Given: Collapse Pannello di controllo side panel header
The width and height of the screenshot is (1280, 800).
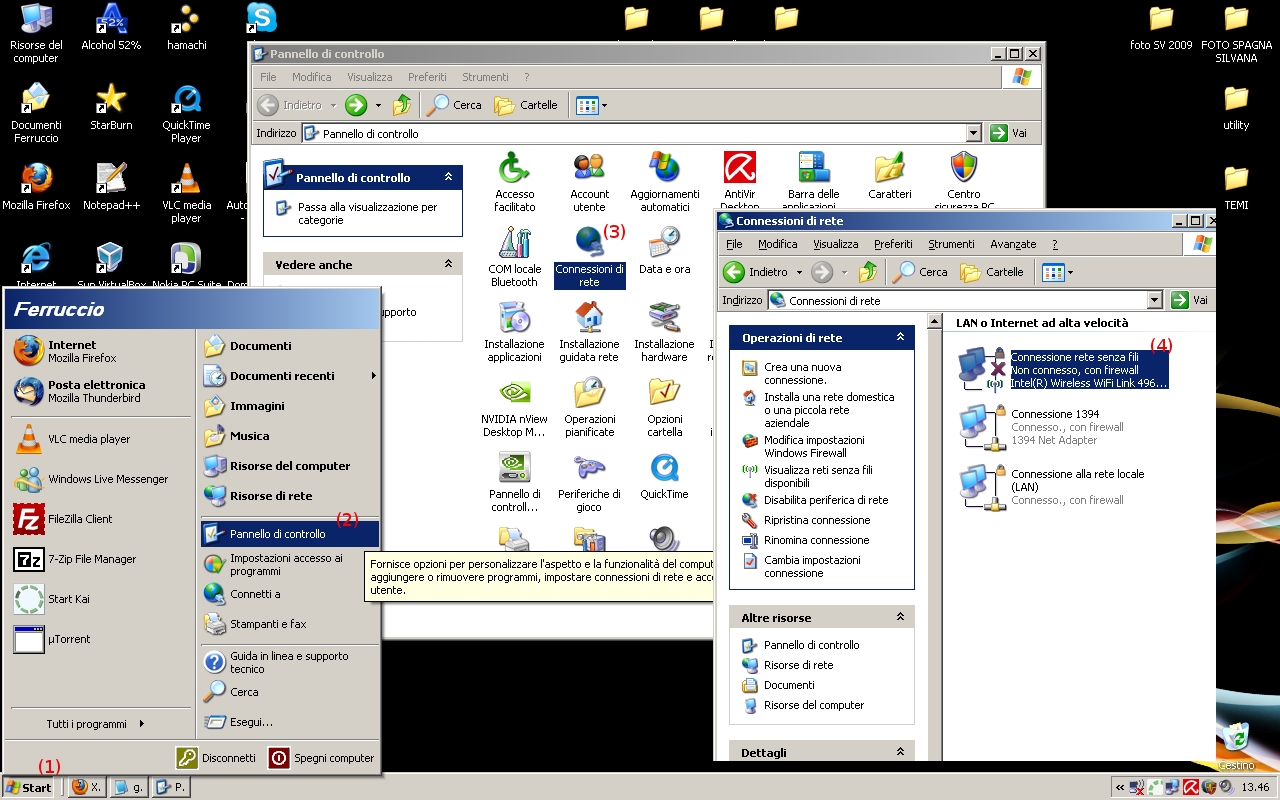Looking at the screenshot, I should click(449, 177).
